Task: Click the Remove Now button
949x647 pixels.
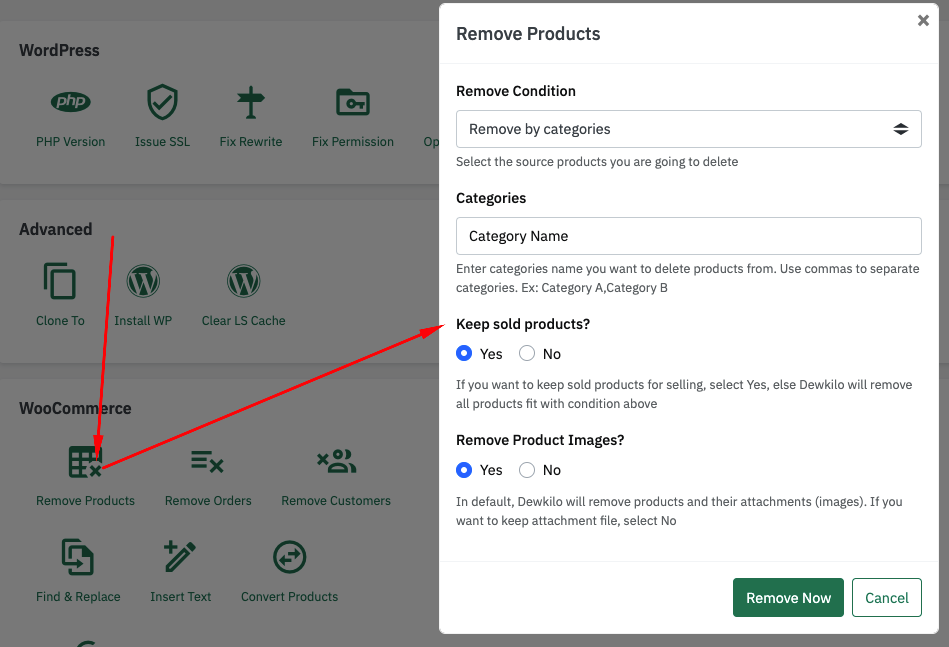Action: coord(788,597)
